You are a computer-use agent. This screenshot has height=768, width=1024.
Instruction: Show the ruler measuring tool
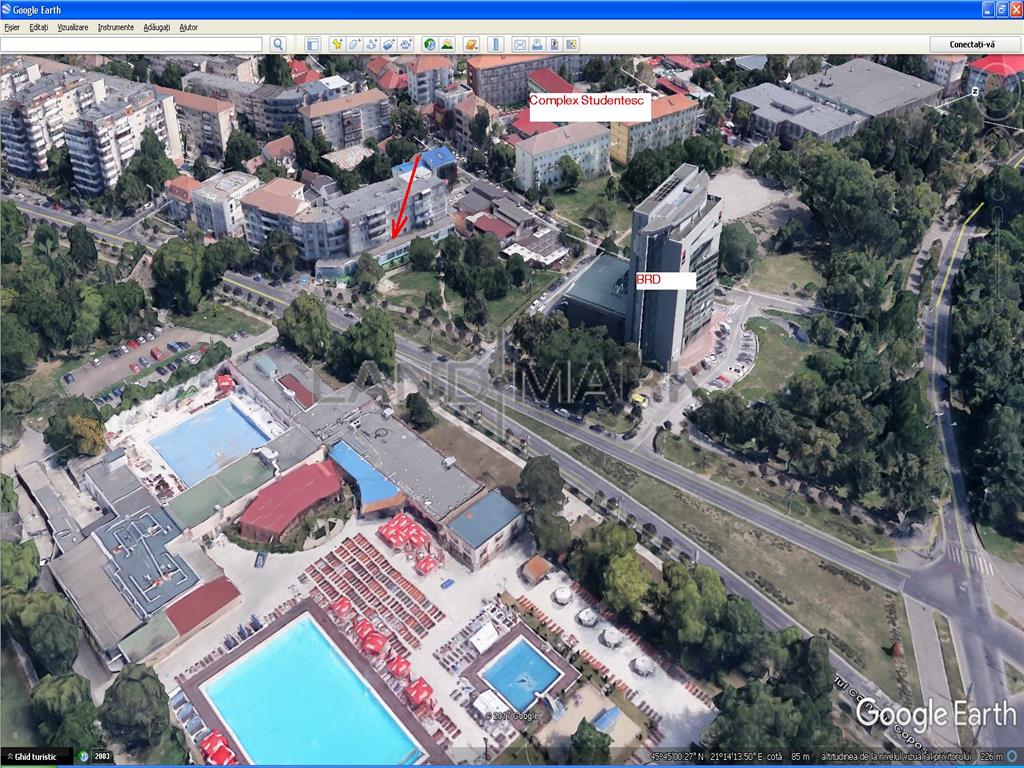coord(495,44)
